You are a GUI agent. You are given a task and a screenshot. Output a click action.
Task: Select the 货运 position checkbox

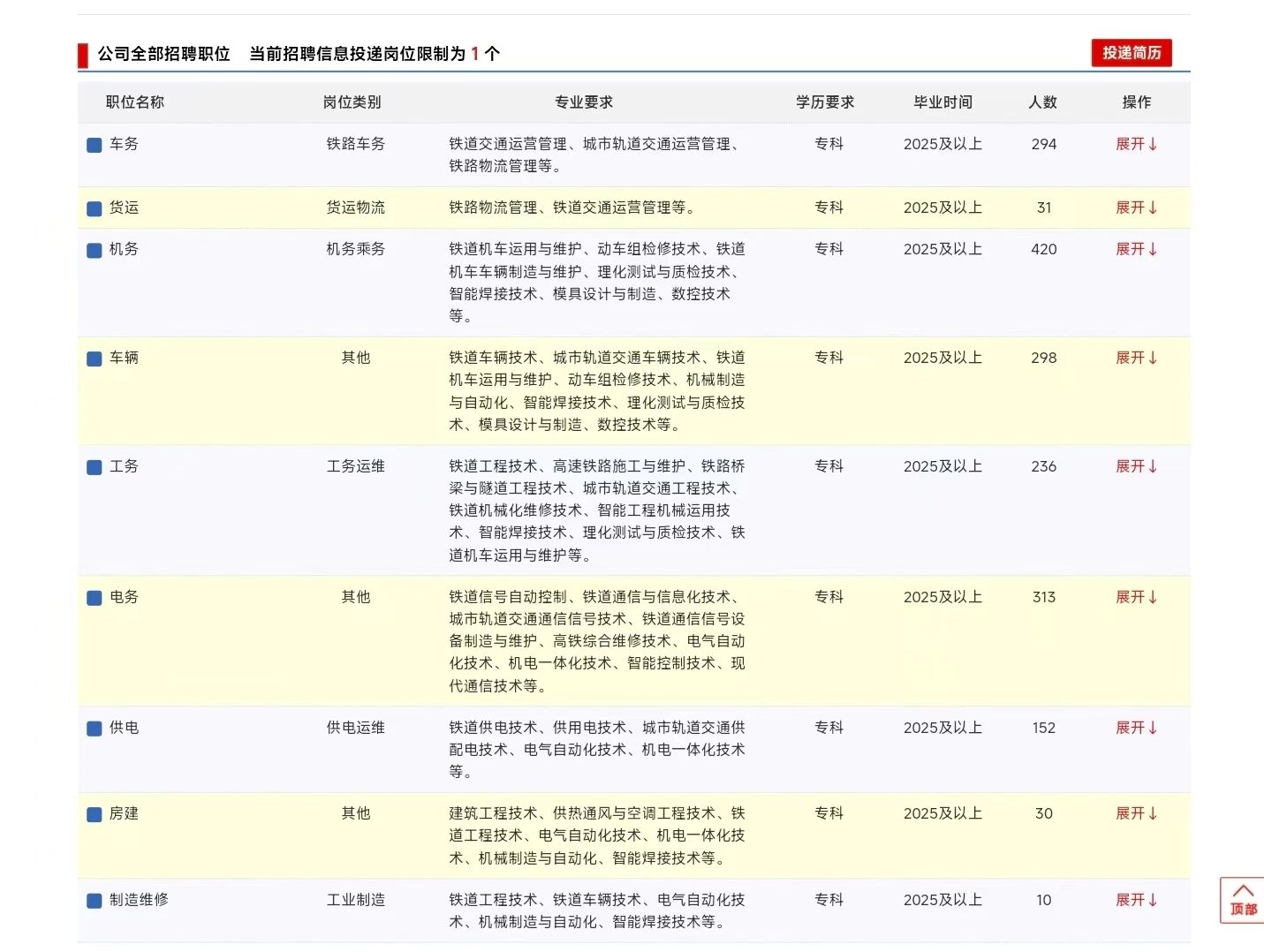95,208
